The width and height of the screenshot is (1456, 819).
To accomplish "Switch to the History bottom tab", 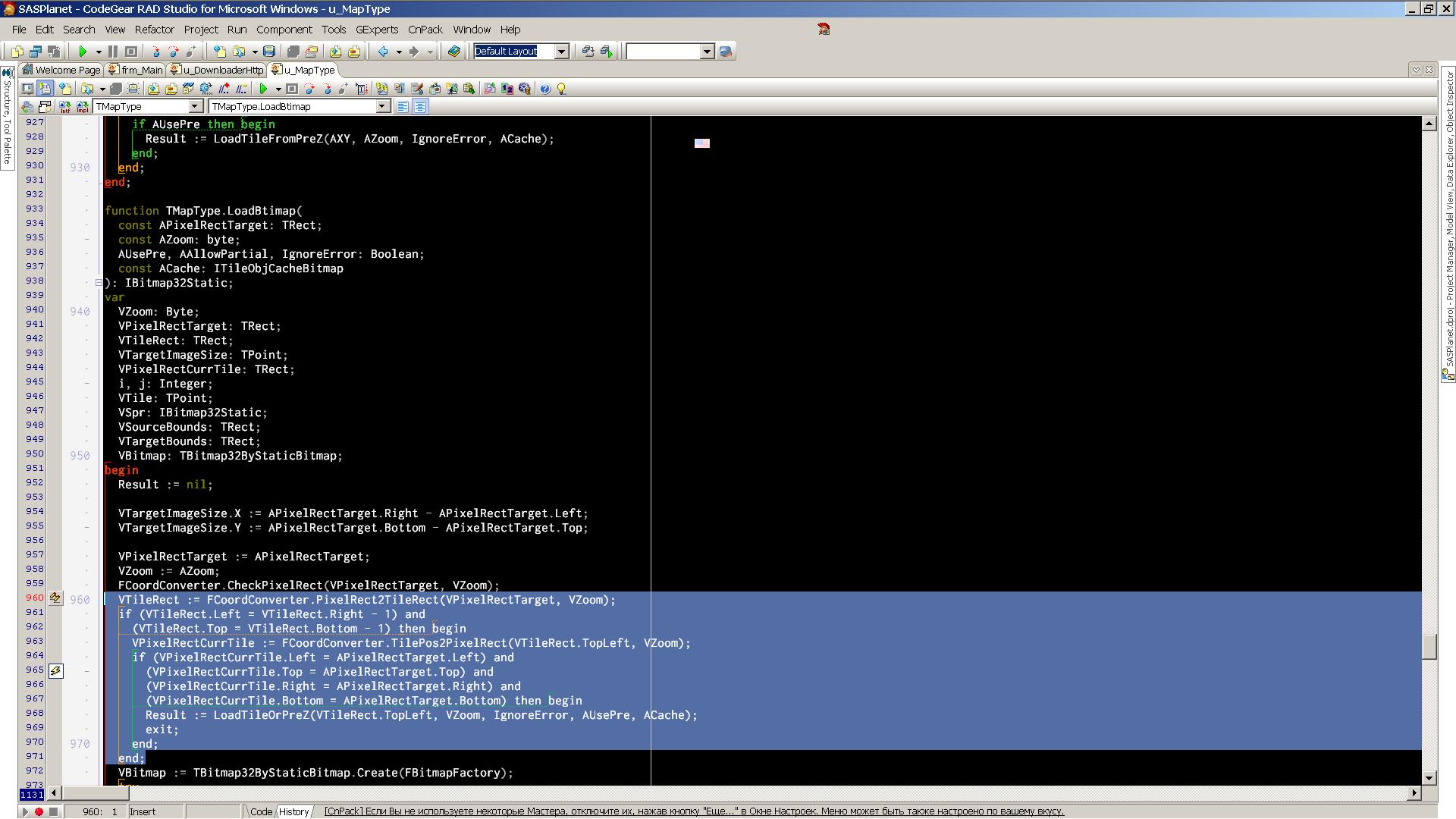I will [294, 811].
